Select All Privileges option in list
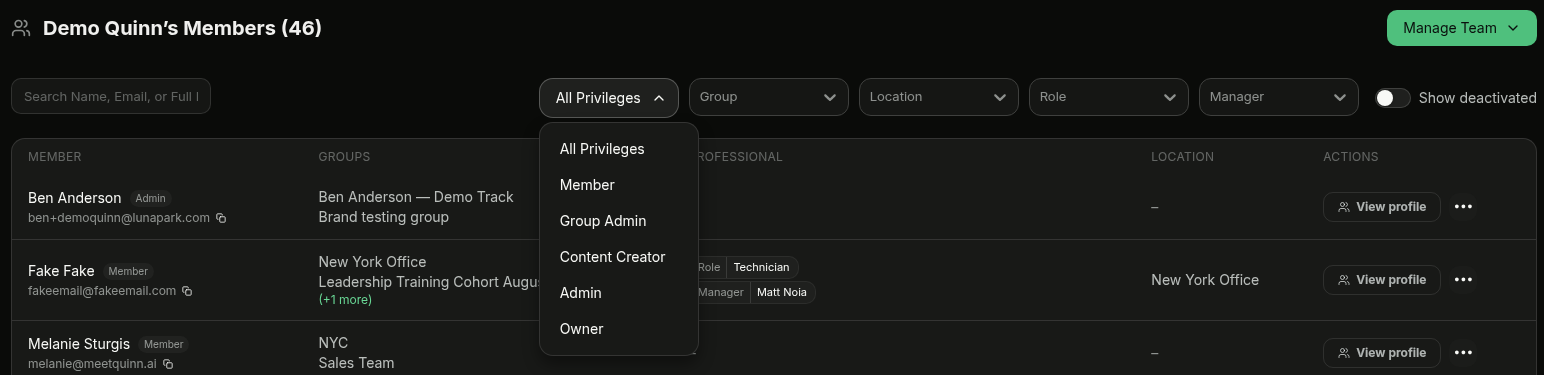Image resolution: width=1544 pixels, height=375 pixels. coord(619,149)
